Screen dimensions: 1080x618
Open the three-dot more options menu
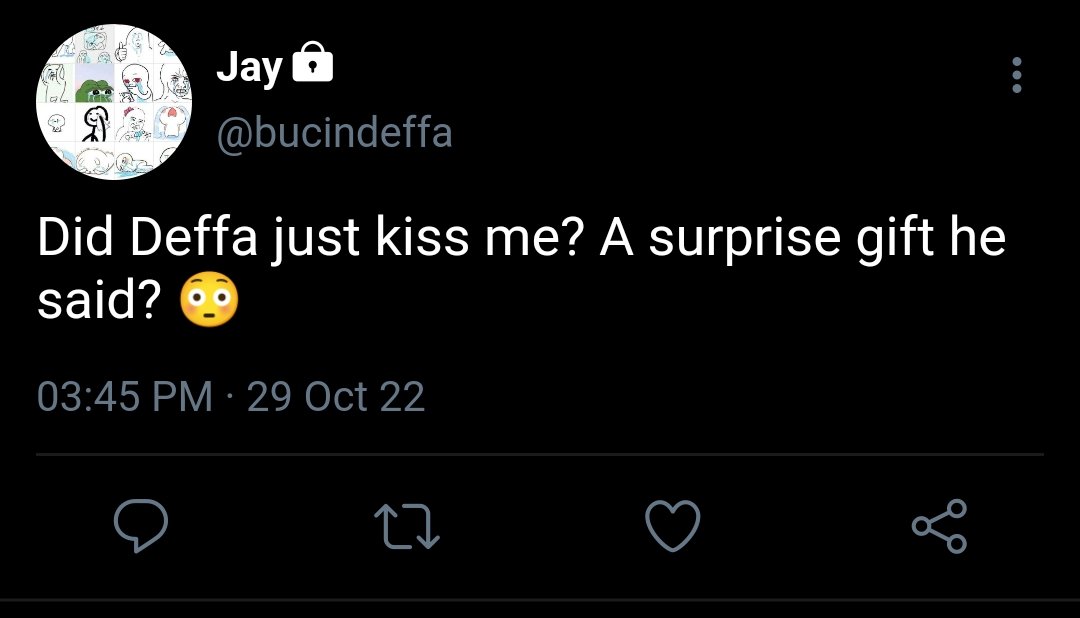1017,74
